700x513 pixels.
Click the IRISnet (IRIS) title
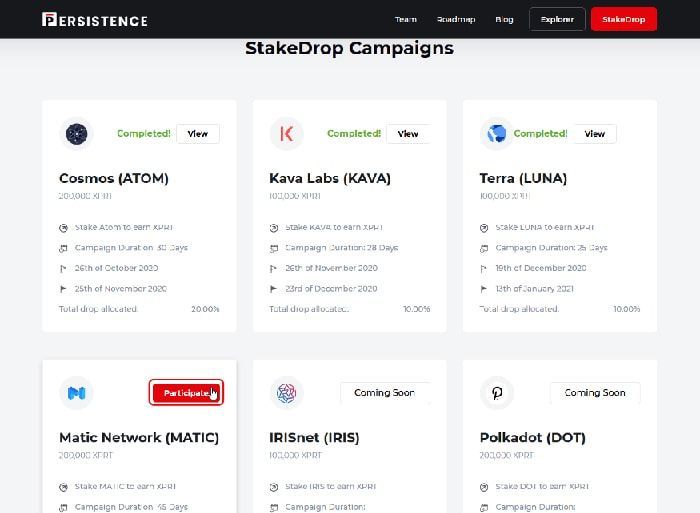click(314, 438)
